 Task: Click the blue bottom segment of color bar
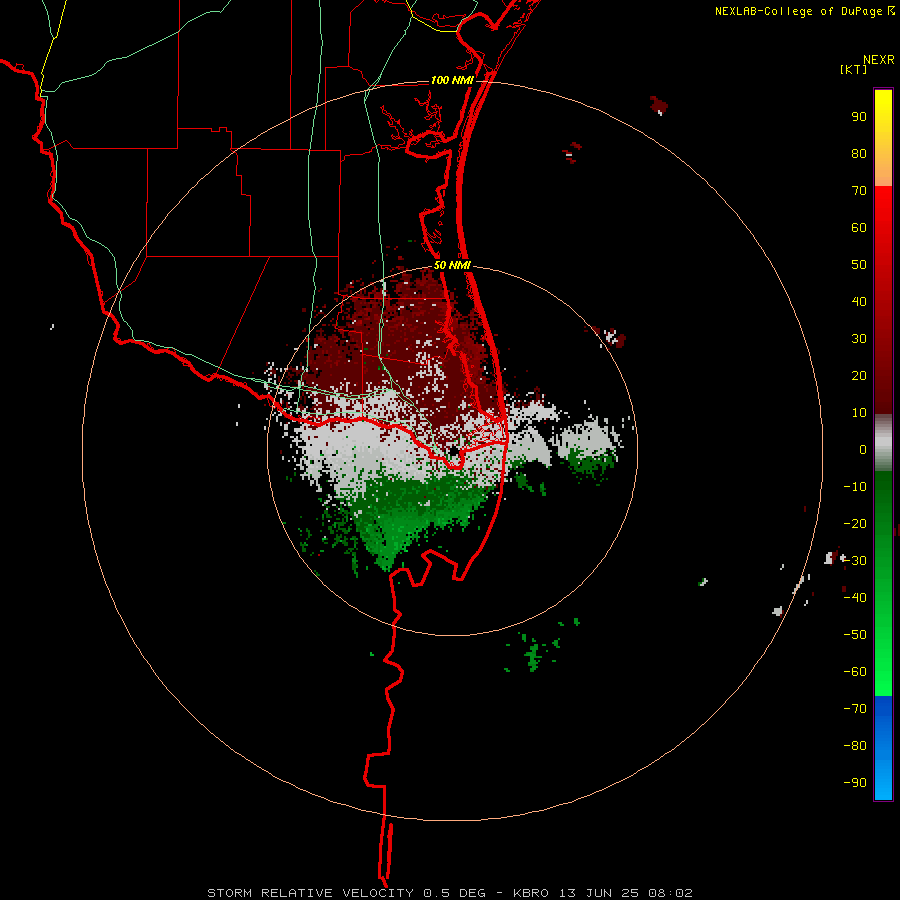[883, 748]
